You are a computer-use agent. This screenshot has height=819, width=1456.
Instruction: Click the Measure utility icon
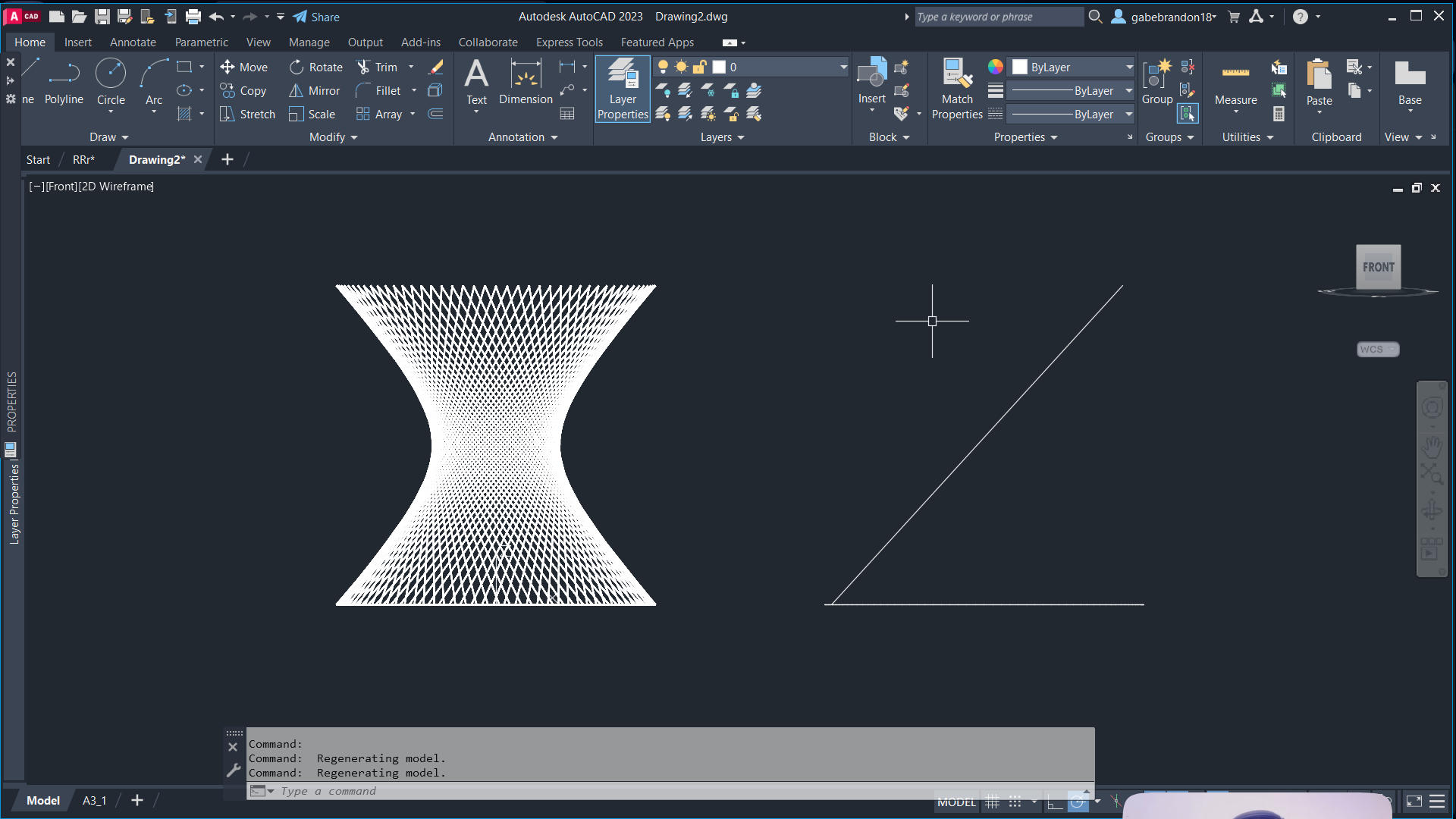(x=1235, y=74)
